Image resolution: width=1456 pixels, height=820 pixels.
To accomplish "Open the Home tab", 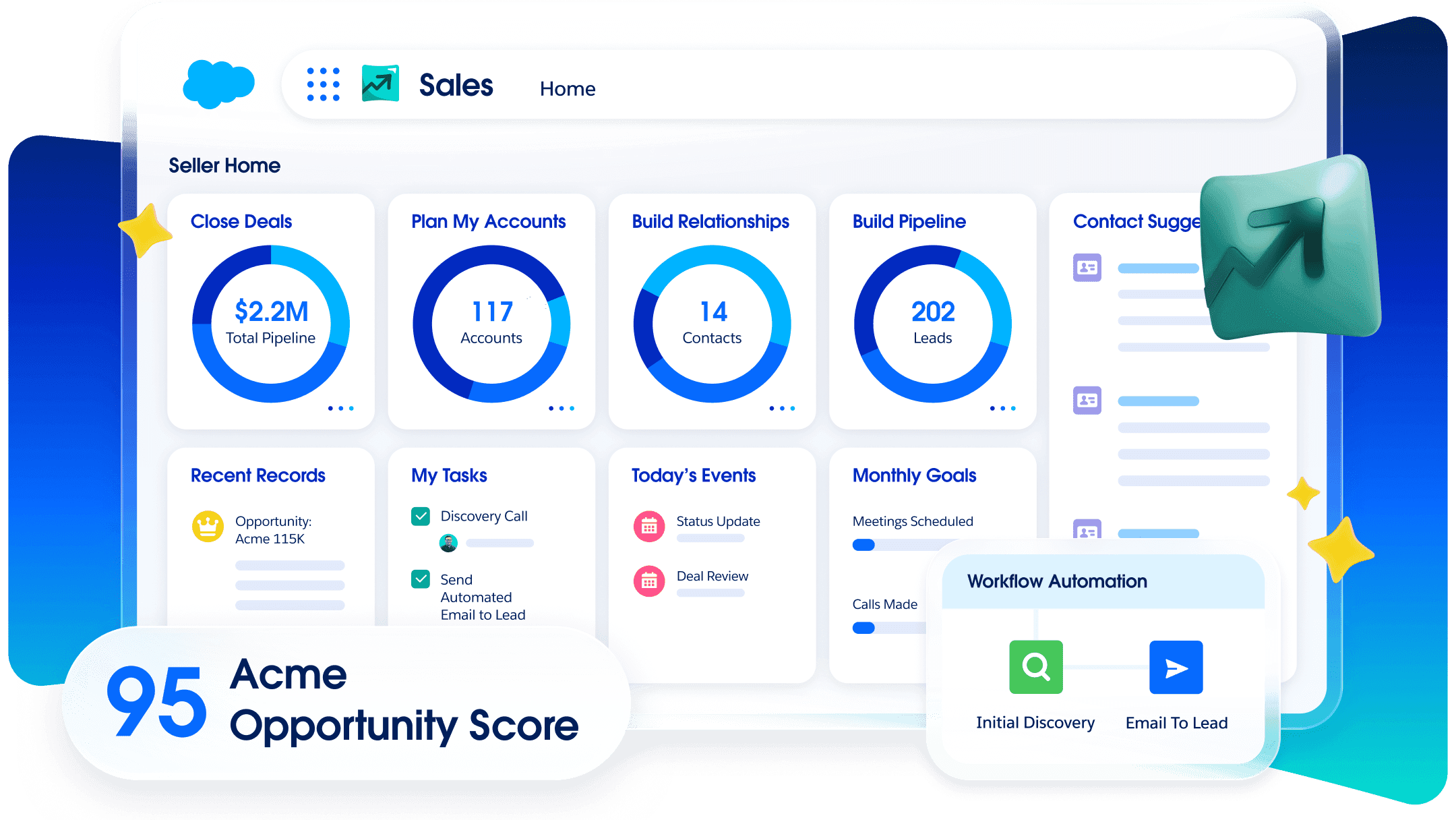I will point(568,88).
